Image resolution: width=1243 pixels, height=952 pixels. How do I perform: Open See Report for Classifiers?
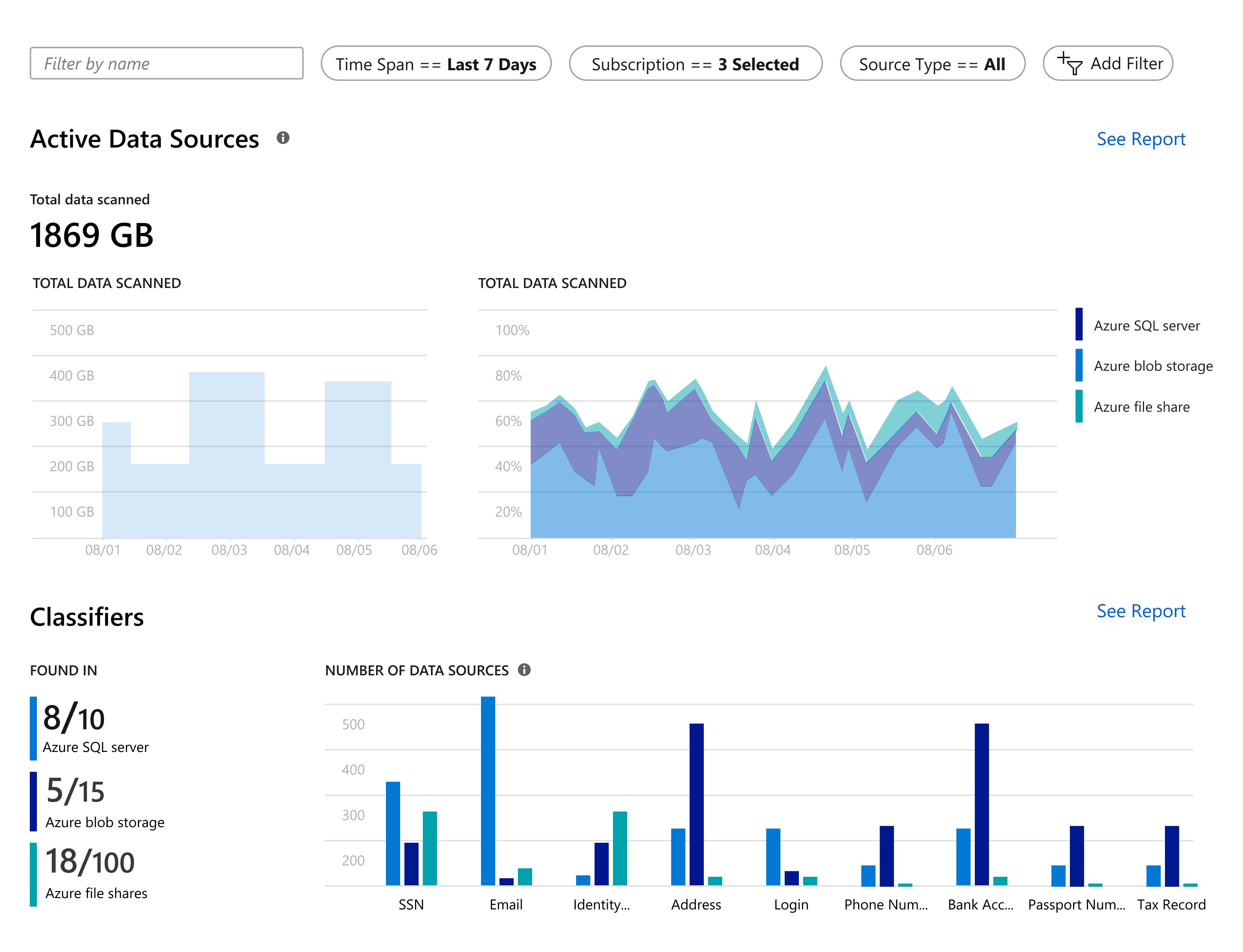point(1140,611)
